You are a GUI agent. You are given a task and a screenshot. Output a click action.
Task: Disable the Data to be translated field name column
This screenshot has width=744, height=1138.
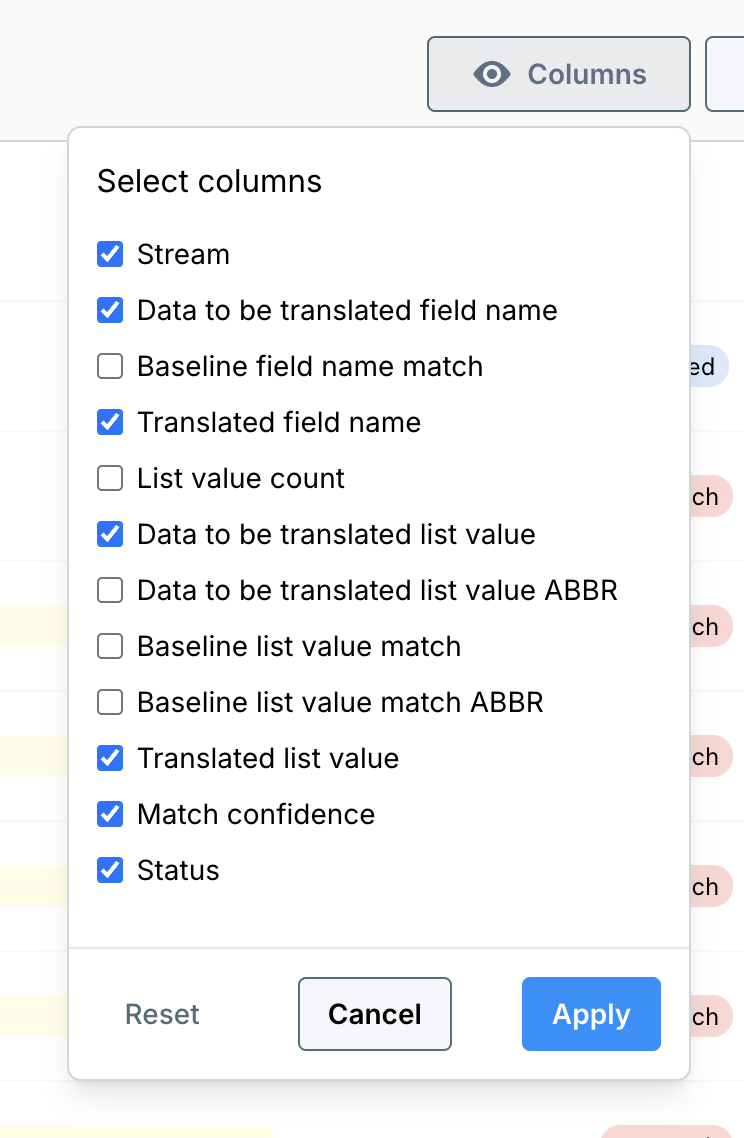110,310
